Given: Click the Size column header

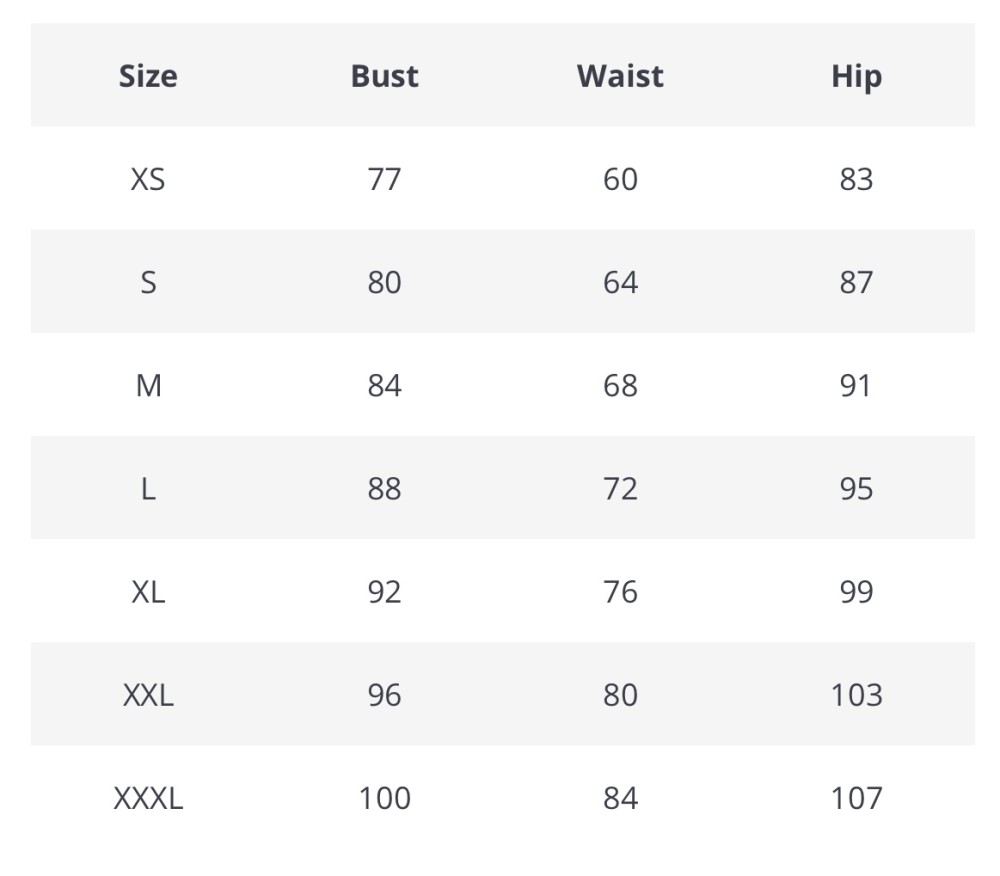Looking at the screenshot, I should pos(148,76).
